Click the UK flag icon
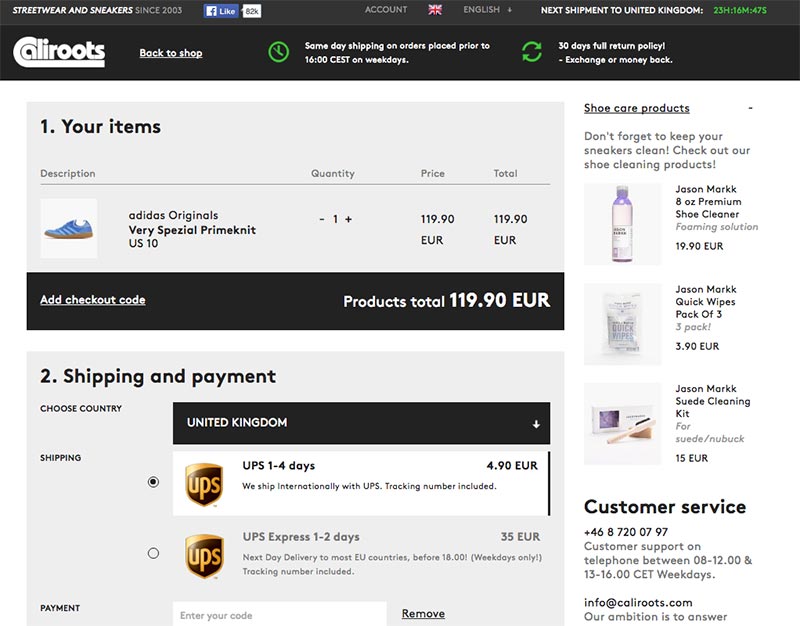 coord(435,10)
